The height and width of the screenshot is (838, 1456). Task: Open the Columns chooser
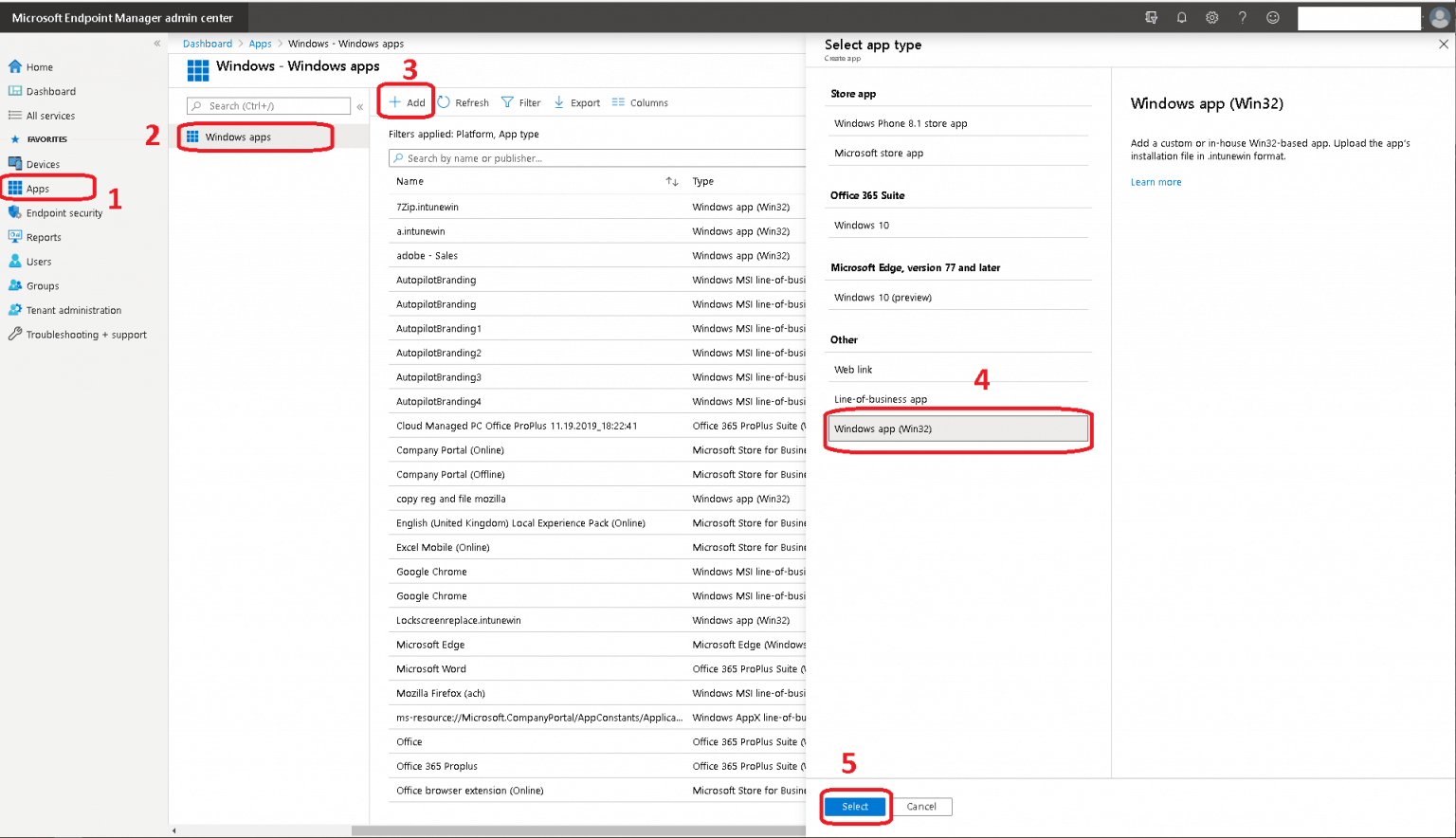(640, 101)
